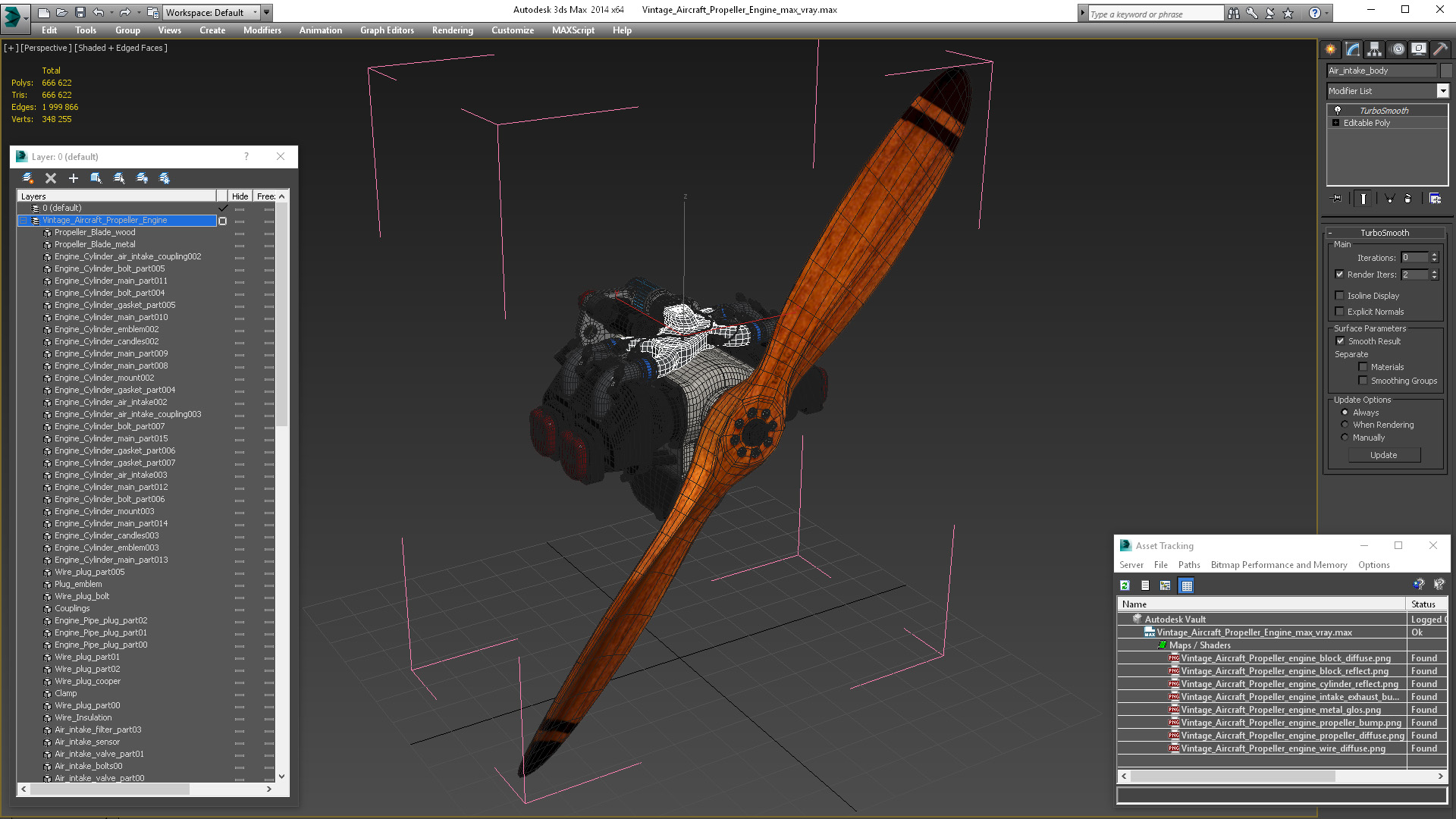This screenshot has width=1456, height=819.
Task: Open the Modifier List dropdown
Action: click(1442, 91)
